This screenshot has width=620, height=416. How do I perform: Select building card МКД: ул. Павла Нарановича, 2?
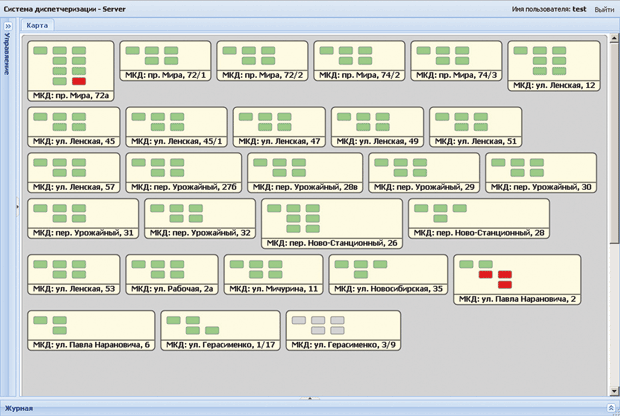pyautogui.click(x=517, y=280)
